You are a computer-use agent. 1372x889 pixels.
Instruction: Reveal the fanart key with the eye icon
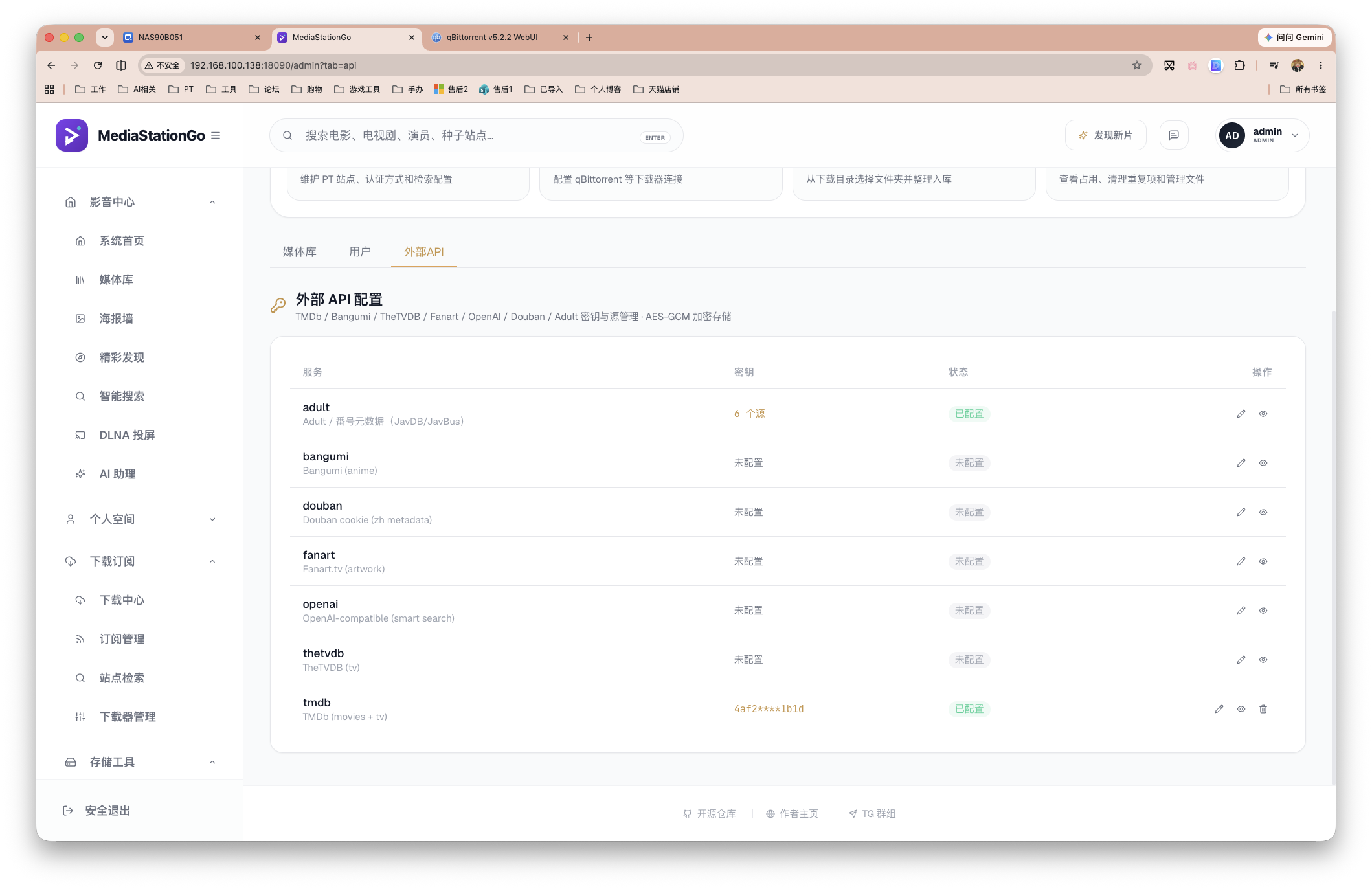pos(1263,561)
